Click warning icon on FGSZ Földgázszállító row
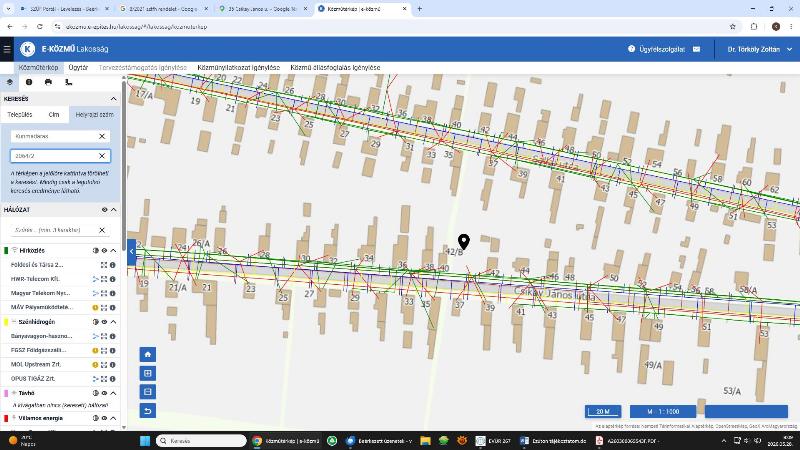 coord(95,351)
